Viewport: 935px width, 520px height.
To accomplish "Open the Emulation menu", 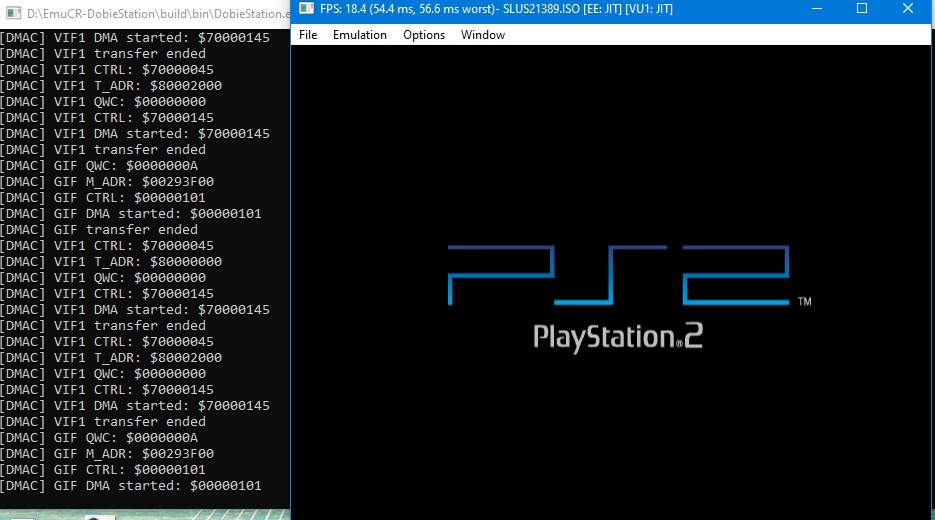I will [x=360, y=35].
